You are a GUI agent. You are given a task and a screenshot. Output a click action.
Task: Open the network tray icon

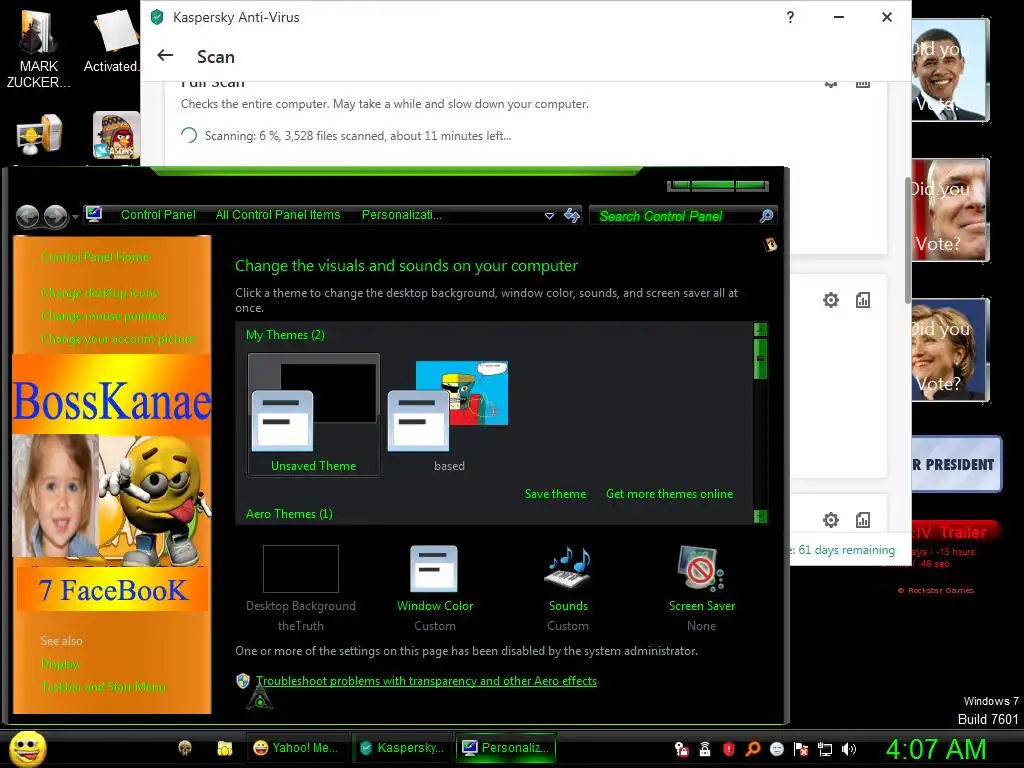click(x=825, y=749)
